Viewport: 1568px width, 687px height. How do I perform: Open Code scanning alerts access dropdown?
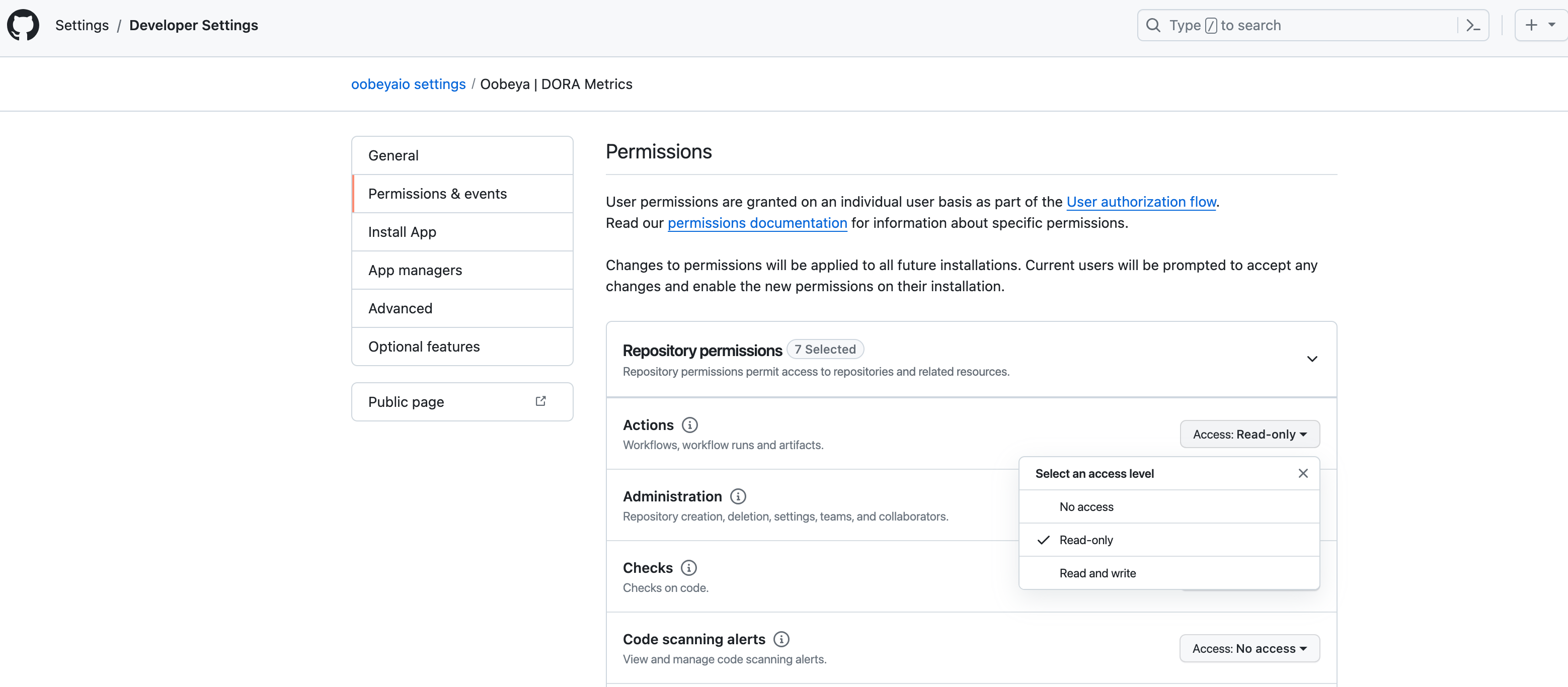pos(1249,649)
